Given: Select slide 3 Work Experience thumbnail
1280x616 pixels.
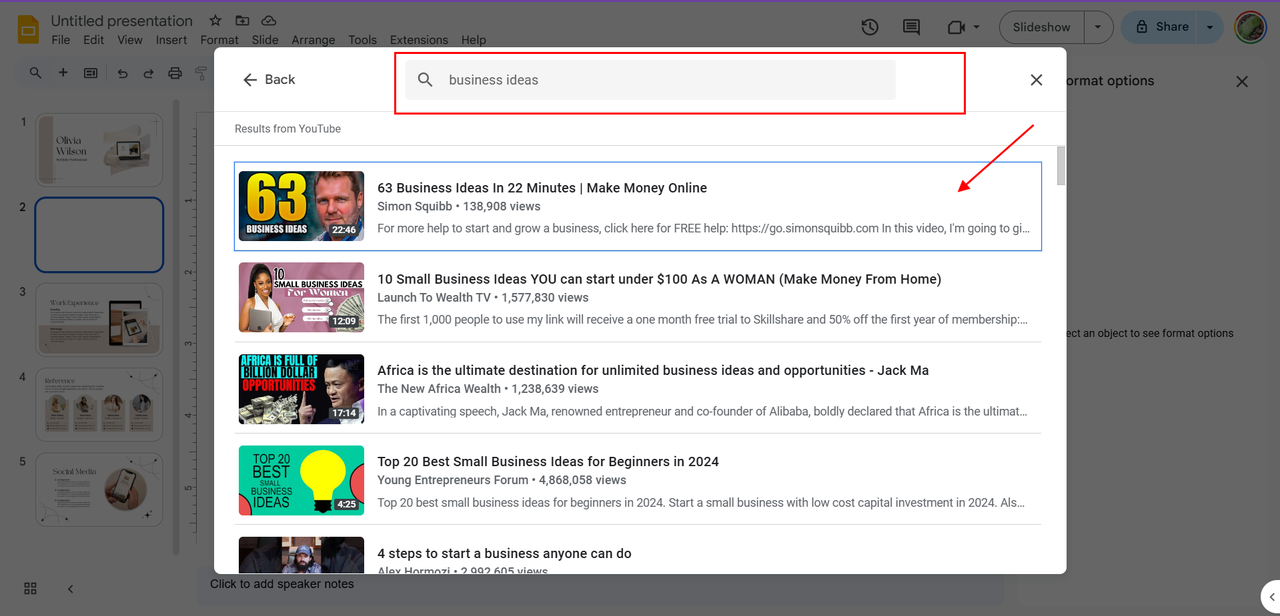Looking at the screenshot, I should click(x=99, y=320).
